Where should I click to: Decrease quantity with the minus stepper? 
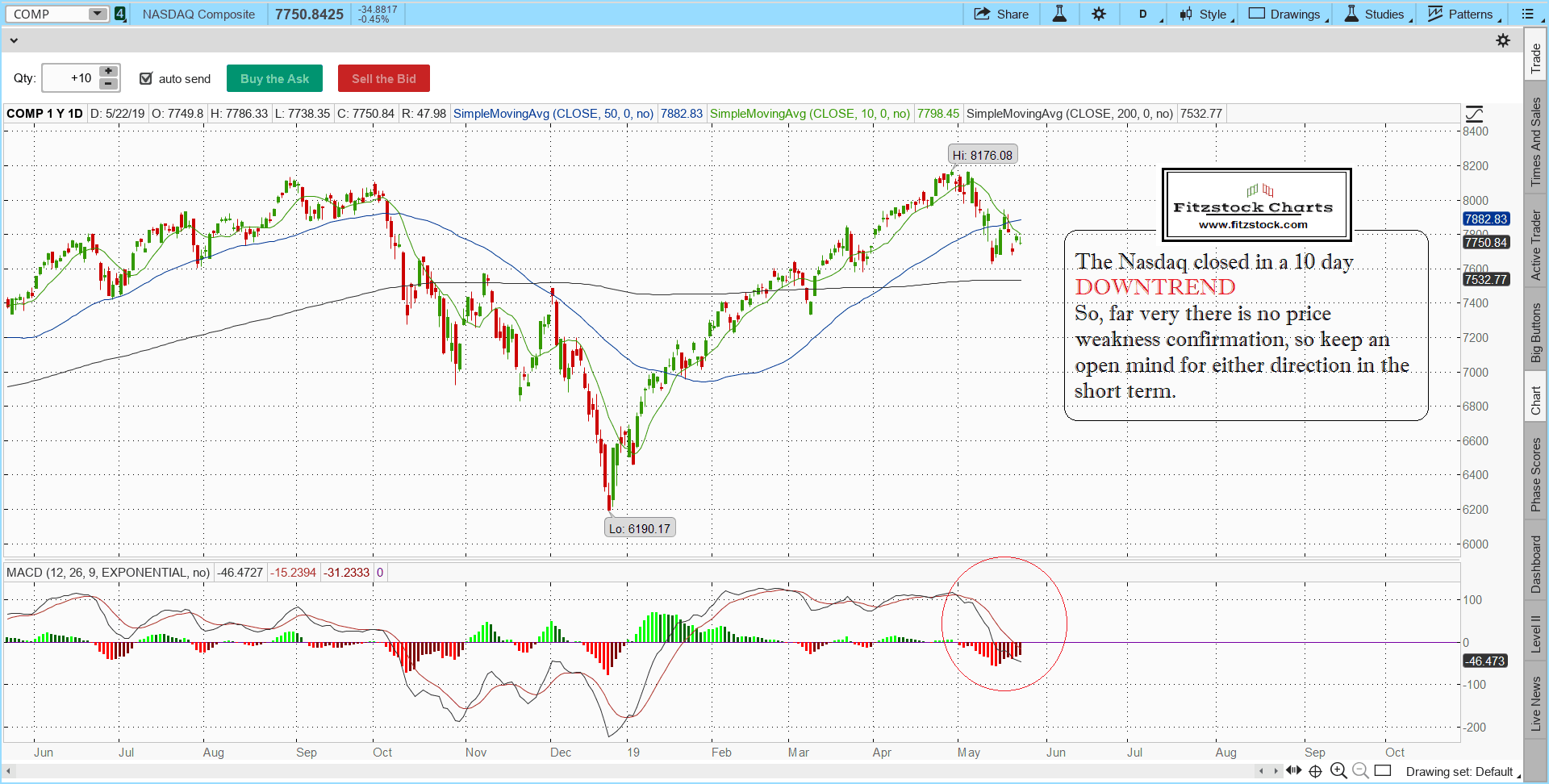coord(108,84)
